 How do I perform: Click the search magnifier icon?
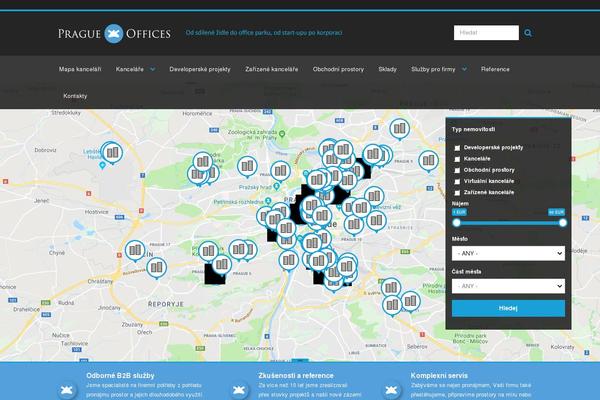(x=528, y=33)
